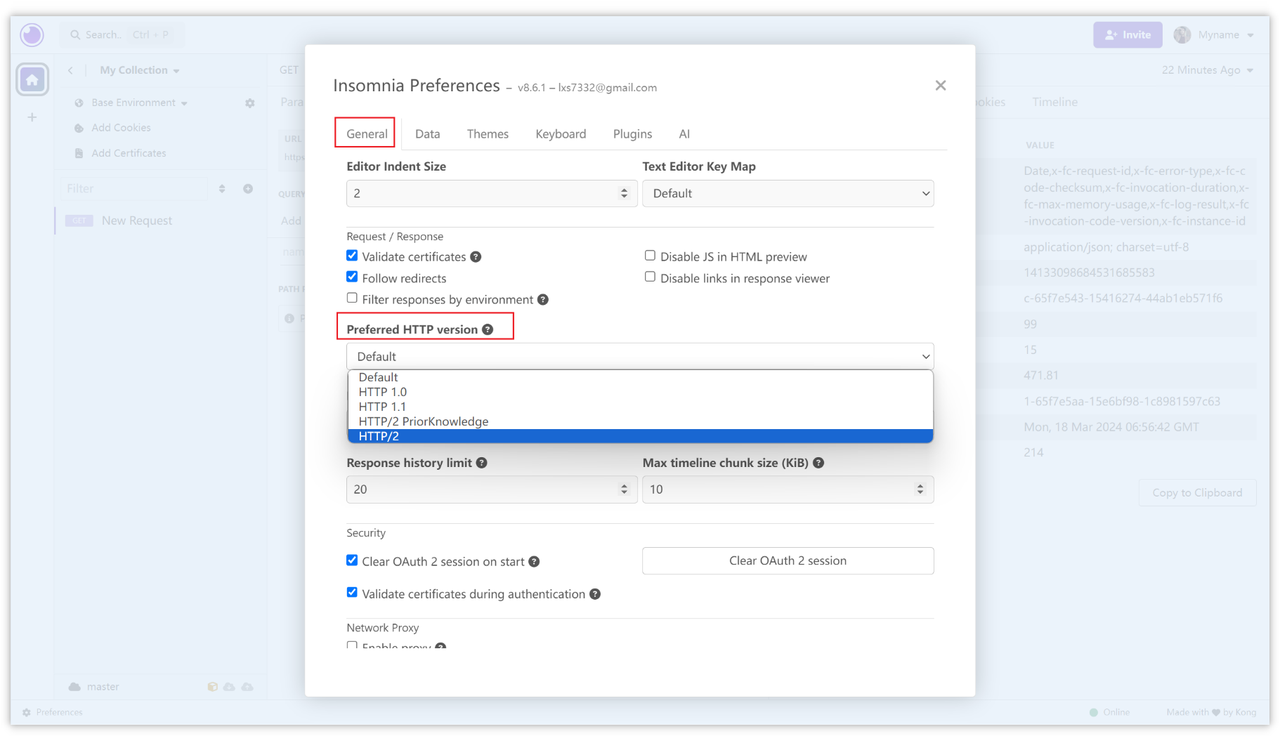
Task: Open the AI tab
Action: click(x=684, y=134)
